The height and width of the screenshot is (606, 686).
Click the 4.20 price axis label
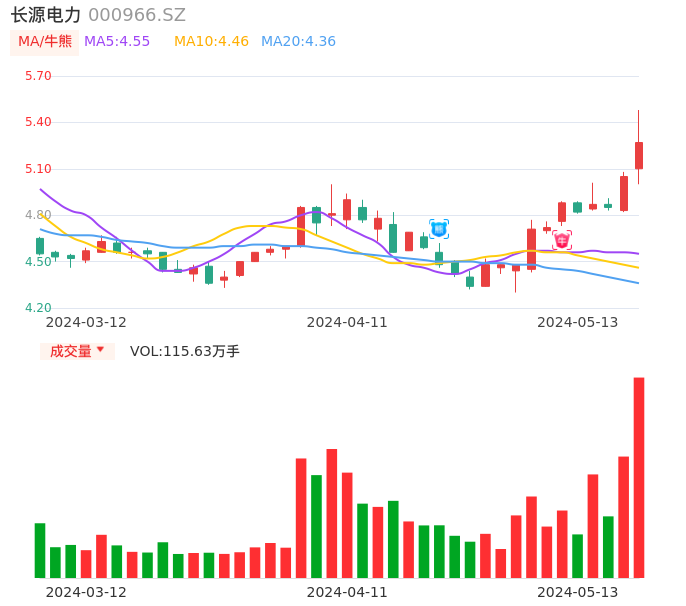coord(38,308)
